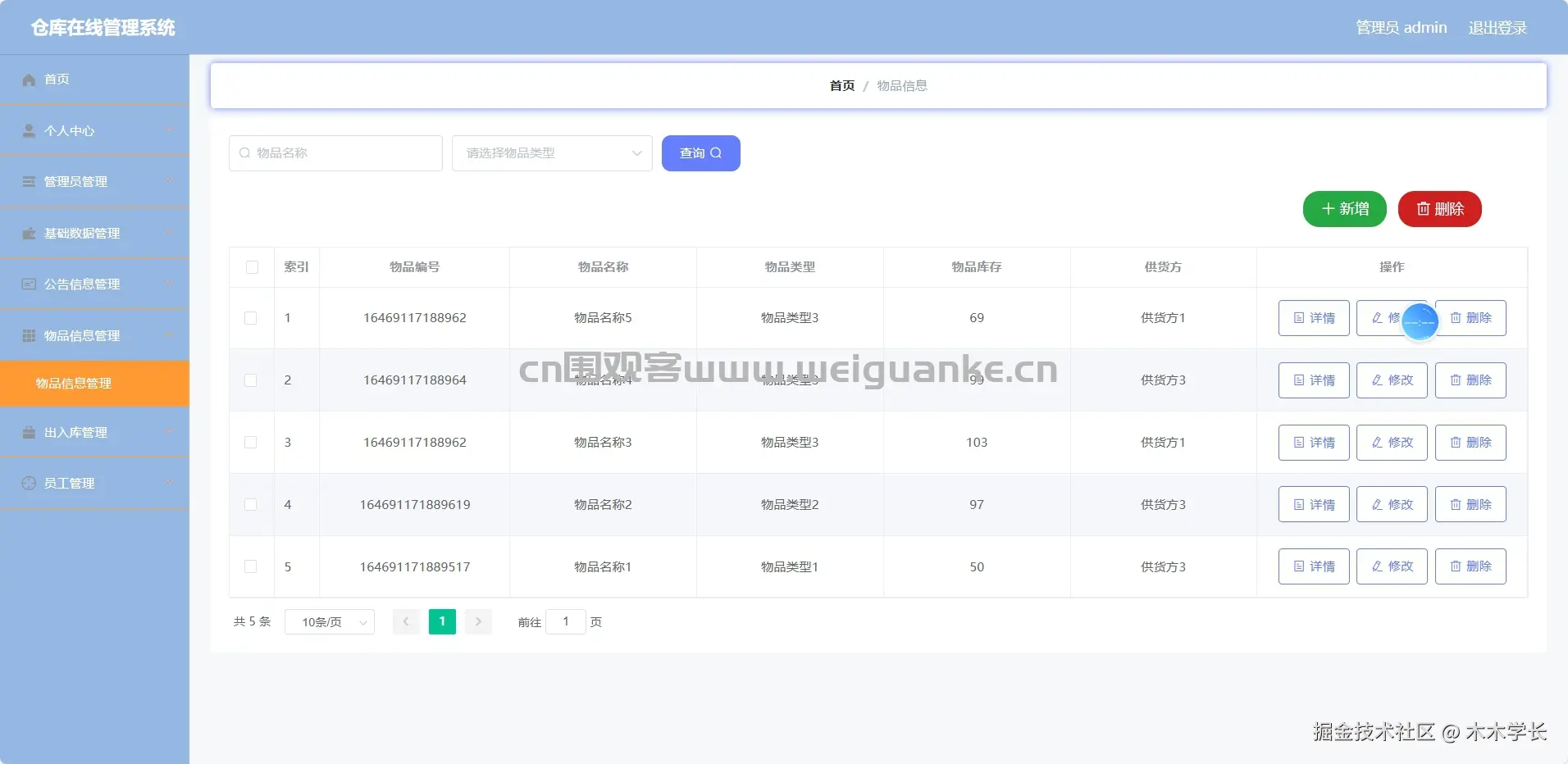Check the checkbox for 物品名称4 row
Screen dimensions: 1568x764
[251, 380]
